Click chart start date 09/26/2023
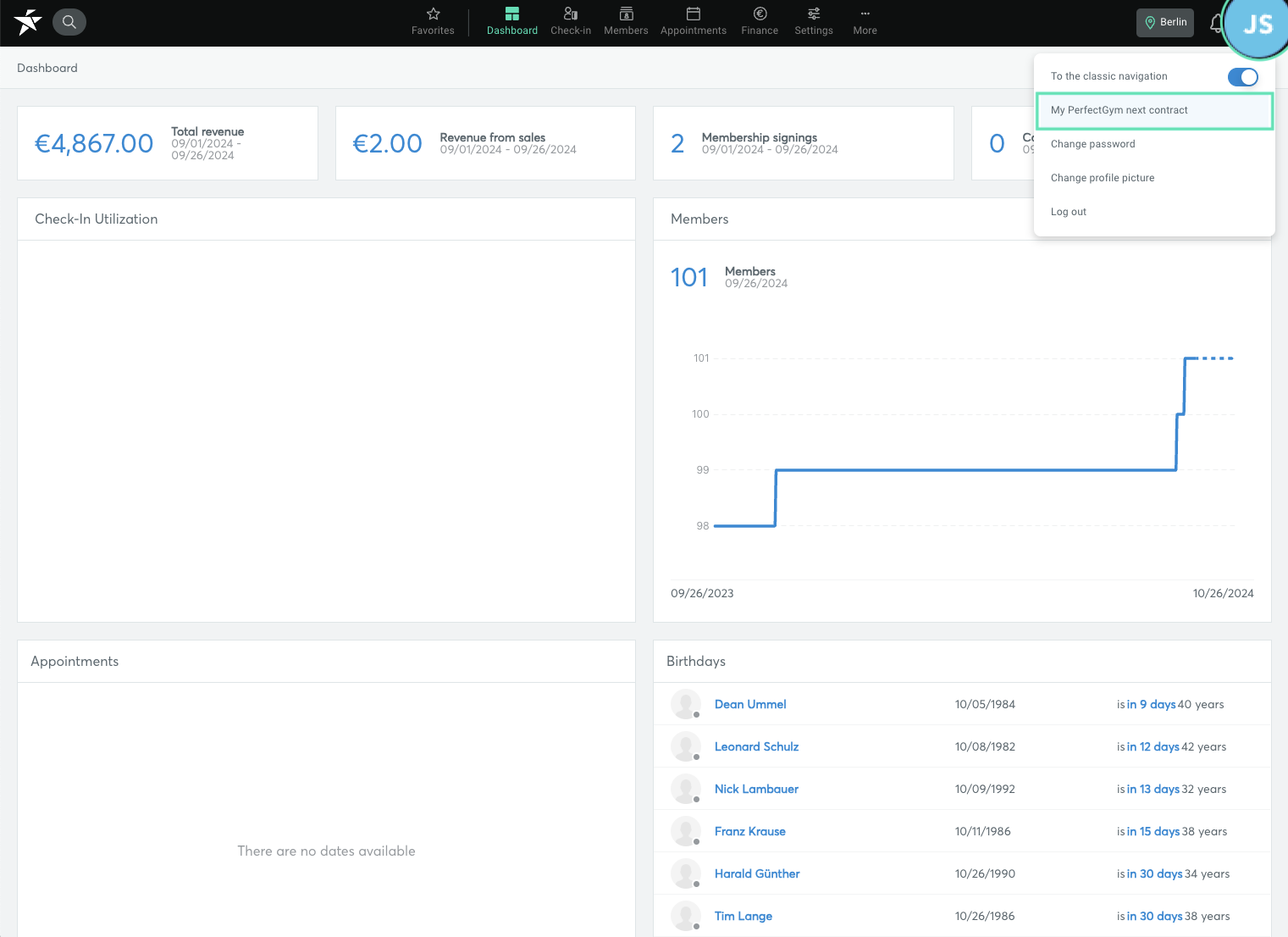1288x937 pixels. [x=702, y=593]
